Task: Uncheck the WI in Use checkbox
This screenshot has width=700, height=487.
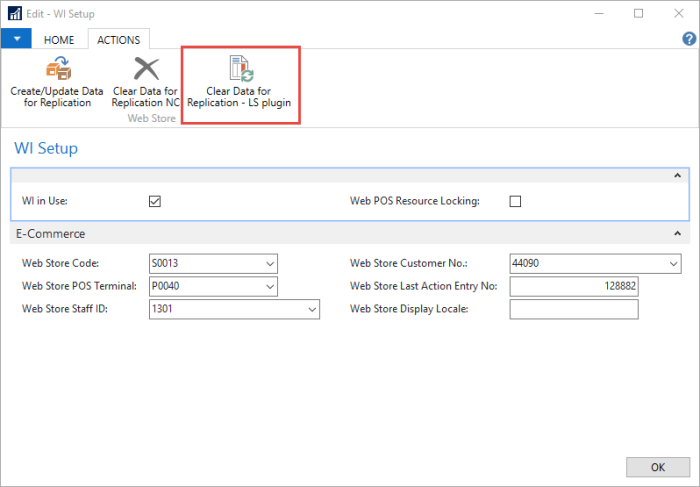Action: click(x=155, y=201)
